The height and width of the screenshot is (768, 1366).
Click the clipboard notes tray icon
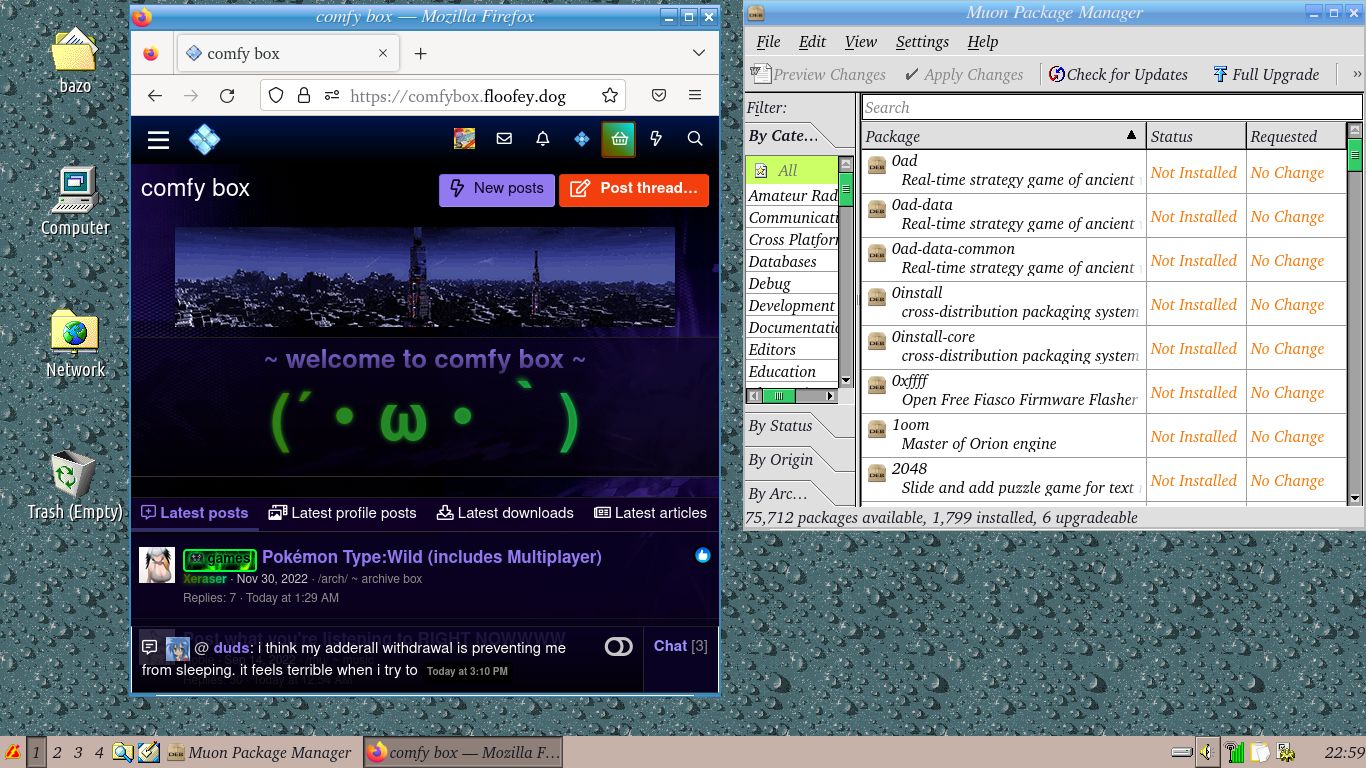[x=1260, y=752]
